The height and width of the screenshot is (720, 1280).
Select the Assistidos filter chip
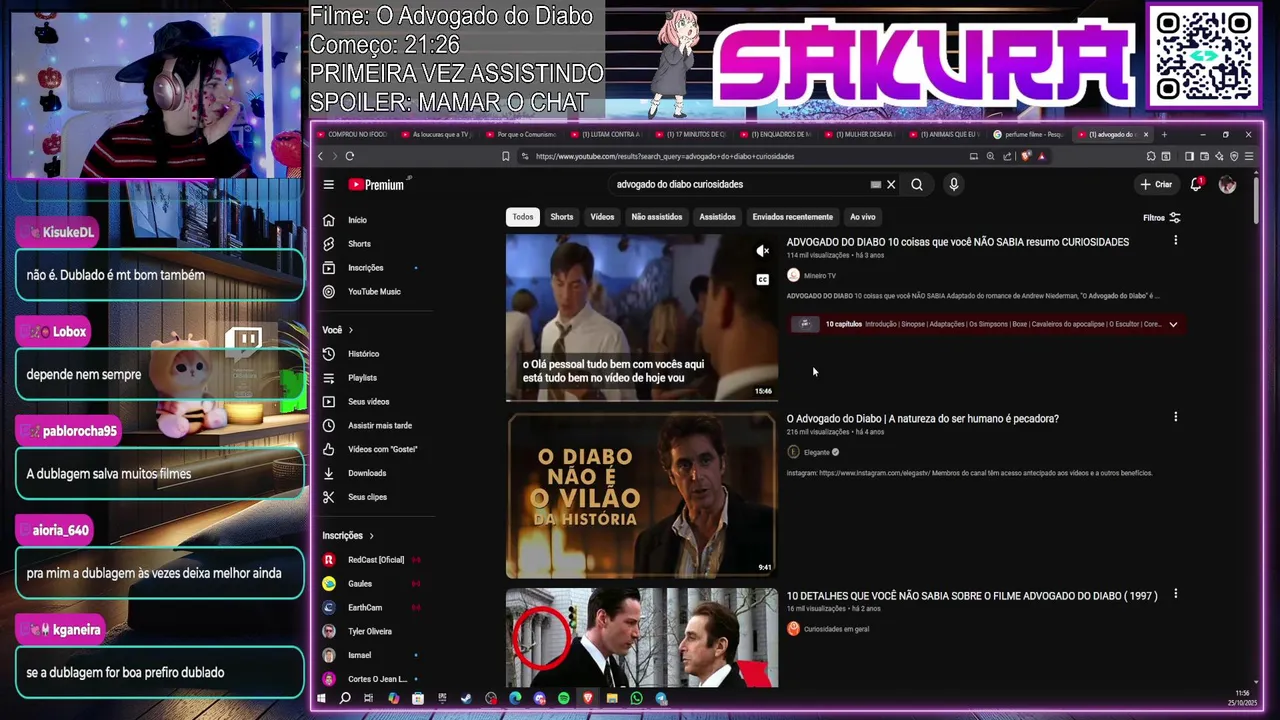click(717, 217)
